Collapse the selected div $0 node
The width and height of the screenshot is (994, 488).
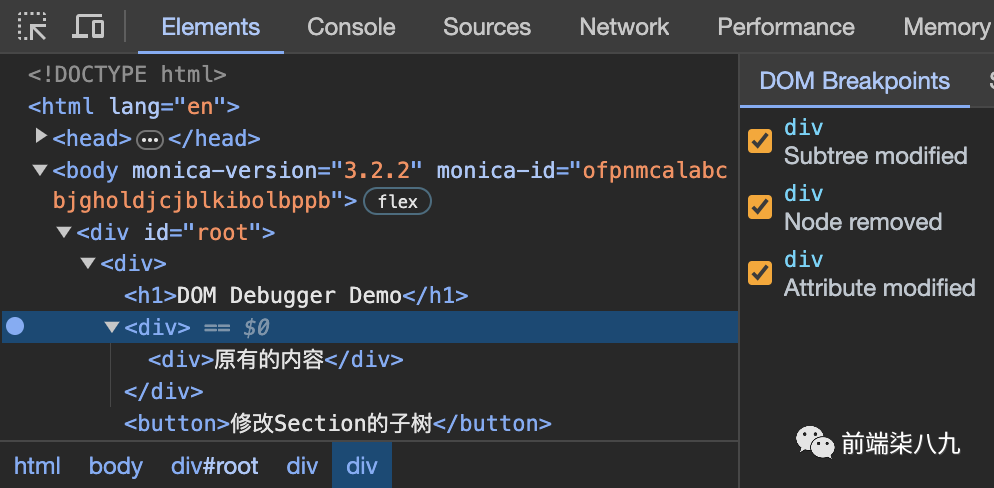[112, 327]
